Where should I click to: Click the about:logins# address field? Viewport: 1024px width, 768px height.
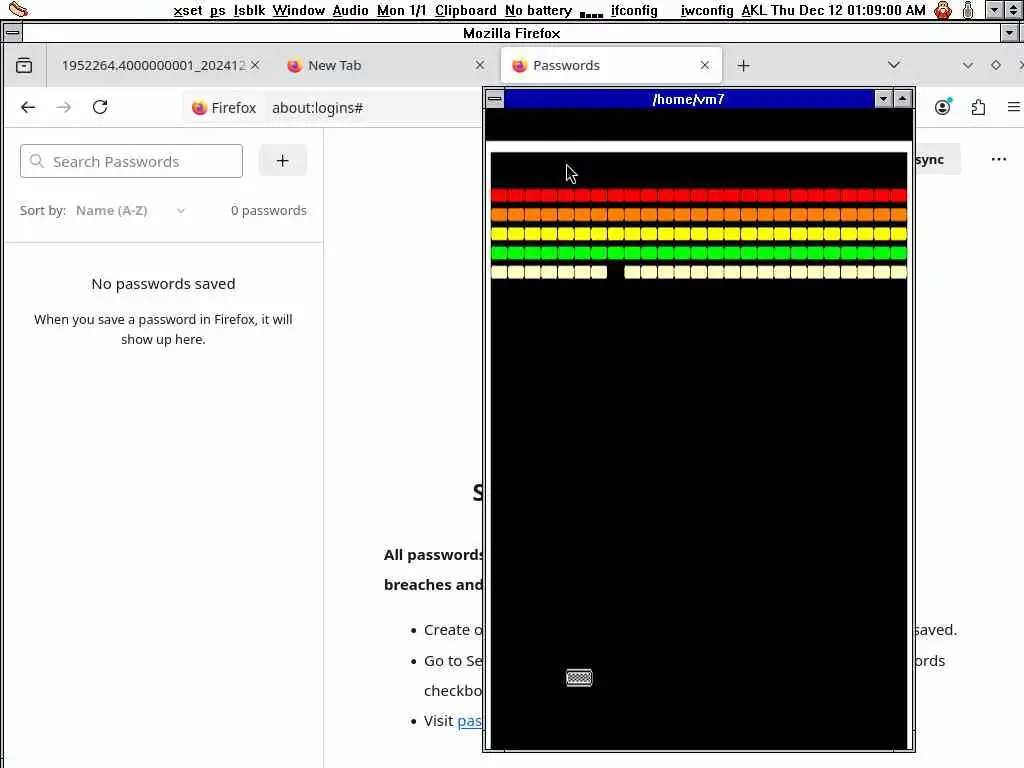pyautogui.click(x=317, y=108)
